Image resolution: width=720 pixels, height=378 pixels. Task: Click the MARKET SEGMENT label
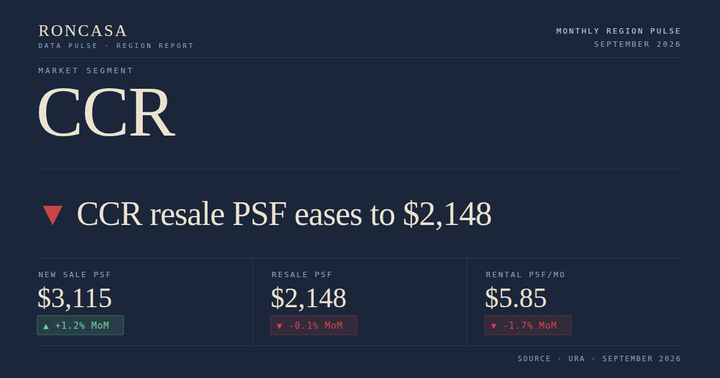pyautogui.click(x=85, y=70)
